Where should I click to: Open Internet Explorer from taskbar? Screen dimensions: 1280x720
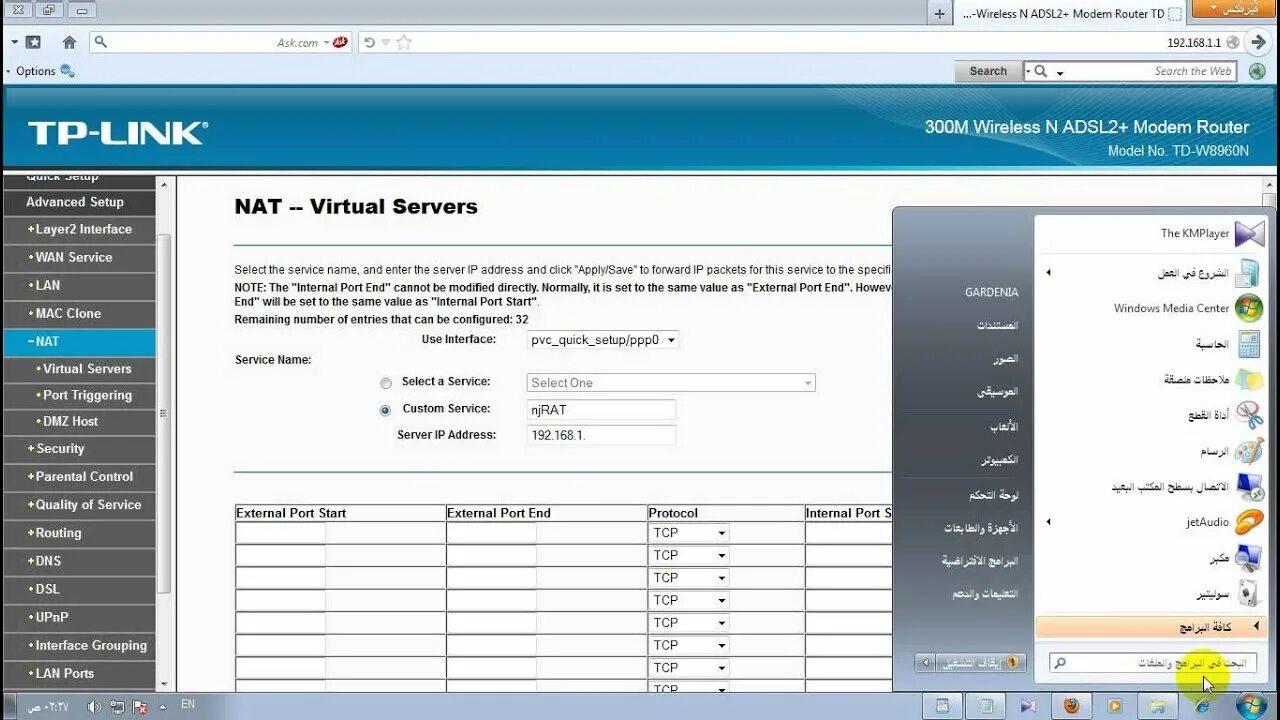tap(1202, 705)
